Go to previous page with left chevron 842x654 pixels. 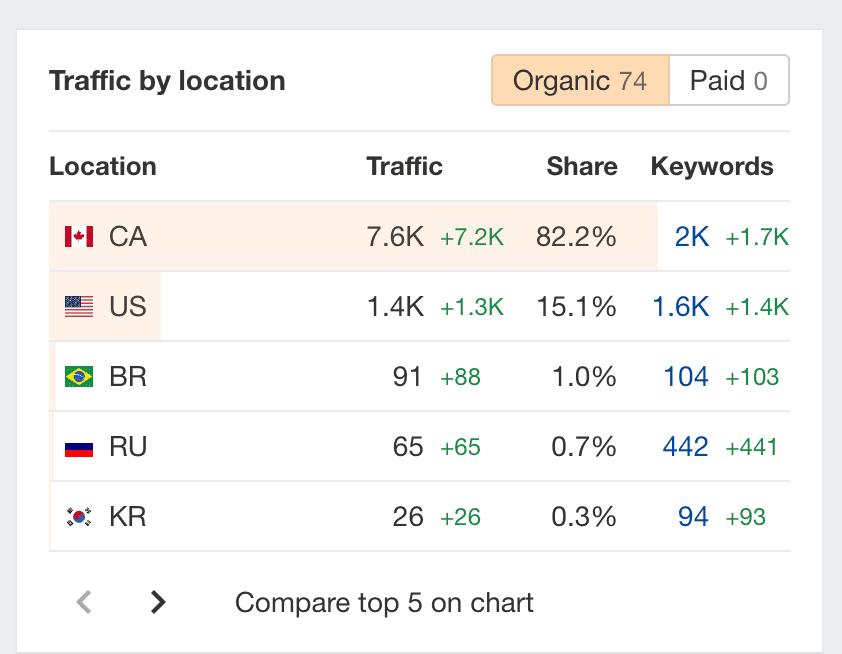(x=85, y=602)
